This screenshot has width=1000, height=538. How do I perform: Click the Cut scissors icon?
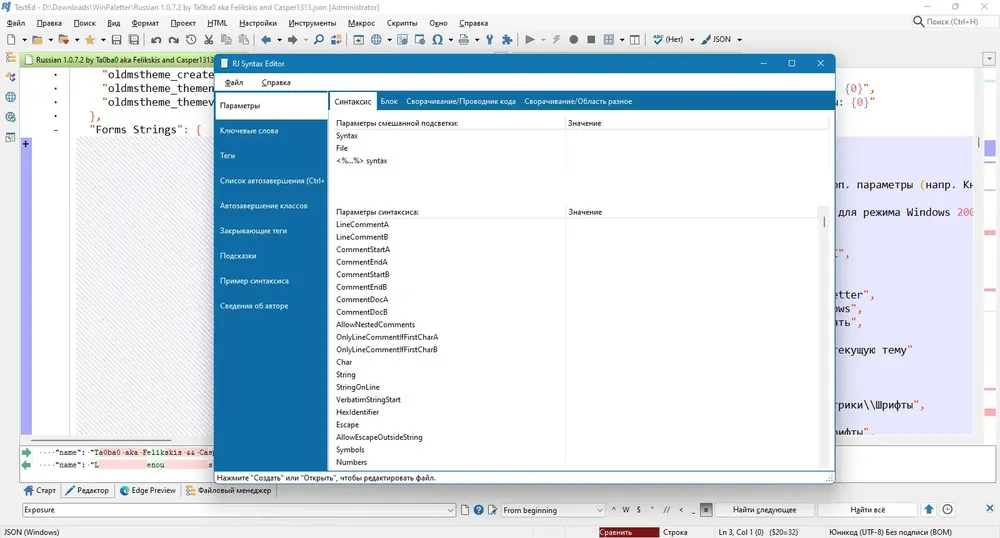[x=209, y=40]
